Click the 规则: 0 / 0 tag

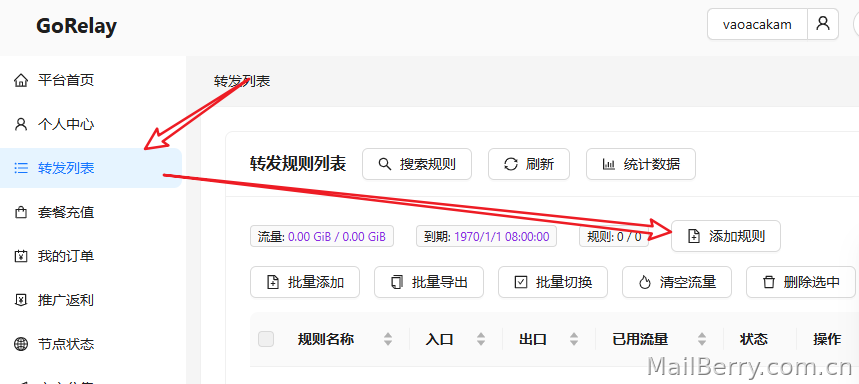click(x=614, y=237)
